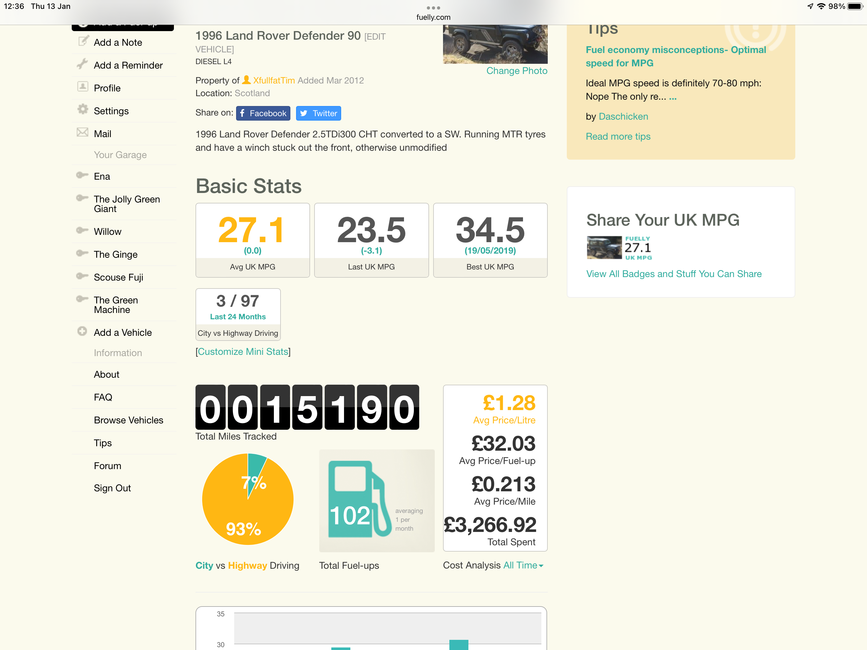
Task: Click the Customize Mini Stats link
Action: coord(243,352)
